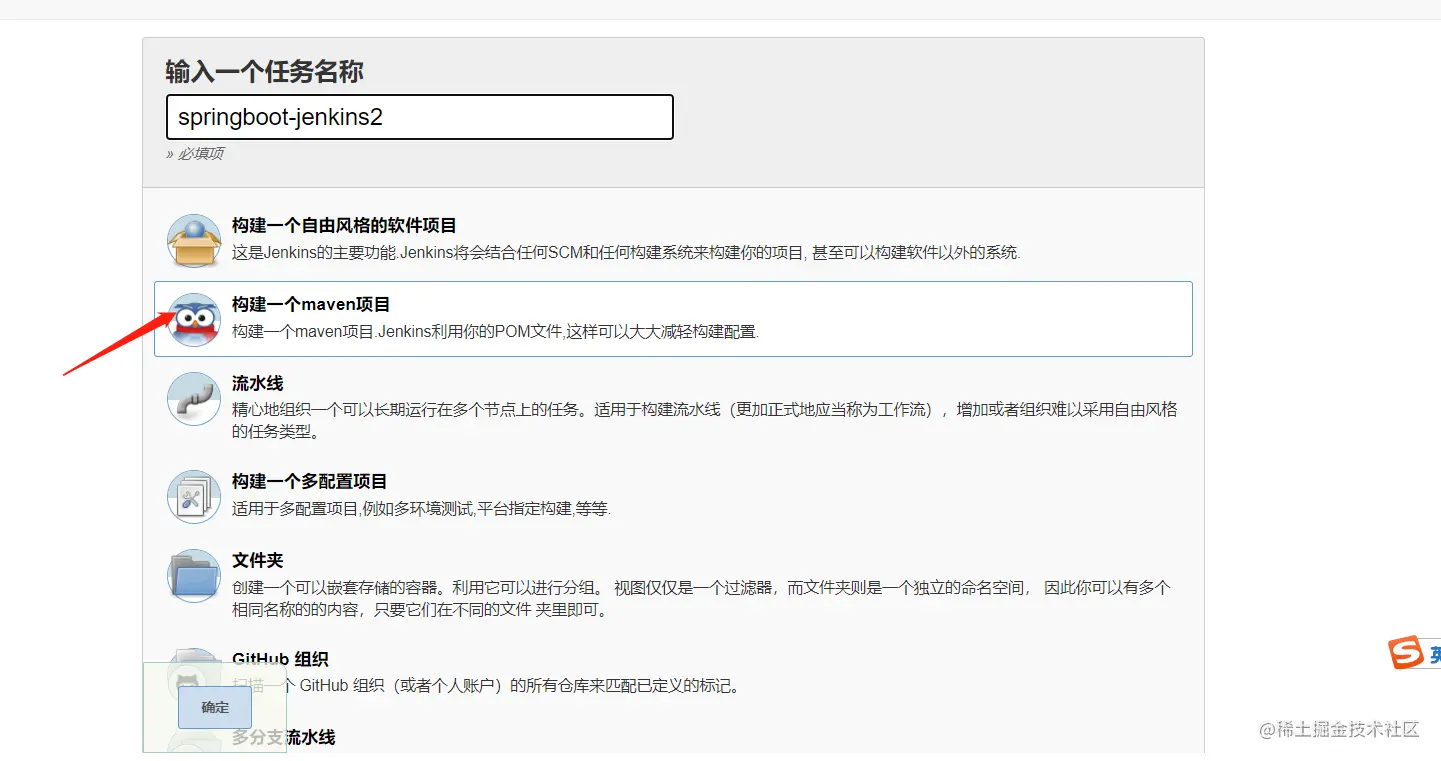
Task: Select the 多分支流水线 item title
Action: 284,737
